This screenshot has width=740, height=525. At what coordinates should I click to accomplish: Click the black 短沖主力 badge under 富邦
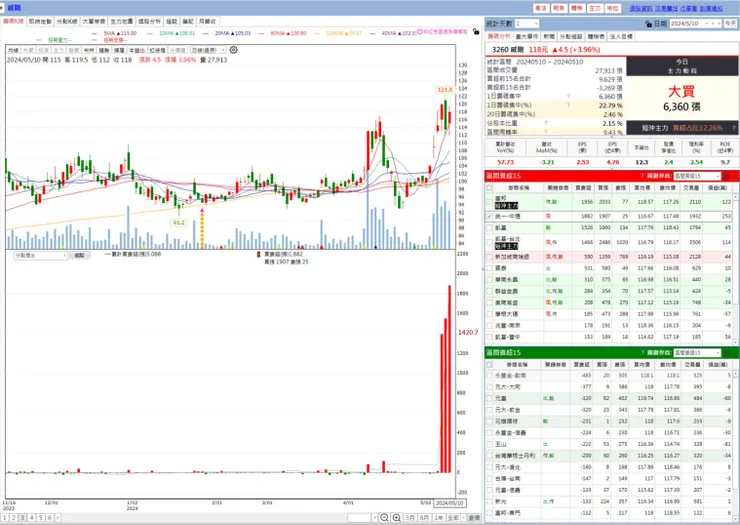[506, 205]
